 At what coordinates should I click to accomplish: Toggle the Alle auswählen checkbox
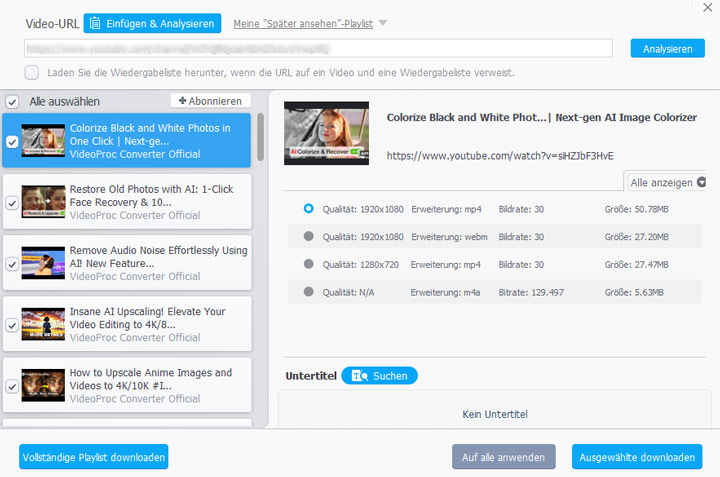(12, 101)
